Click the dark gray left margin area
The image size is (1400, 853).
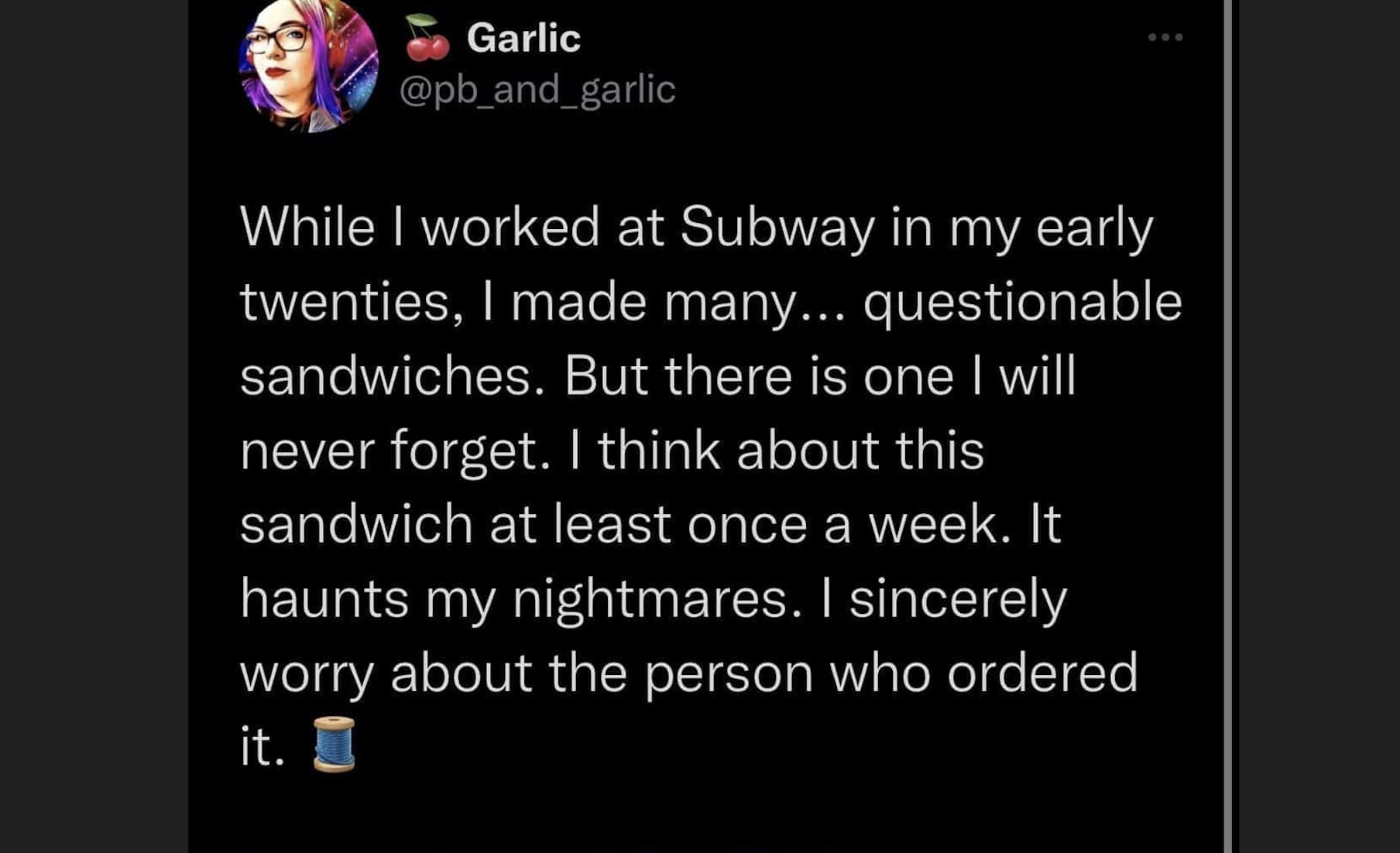93,426
